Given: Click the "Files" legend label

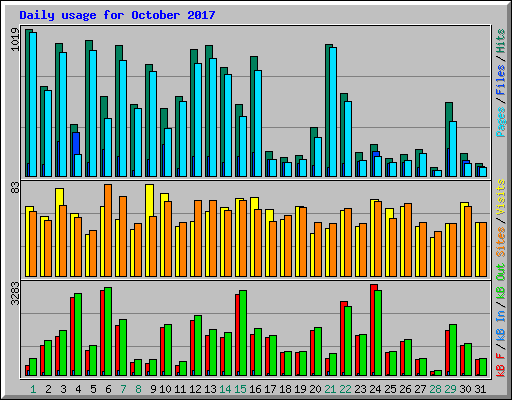Looking at the screenshot, I should click(501, 80).
